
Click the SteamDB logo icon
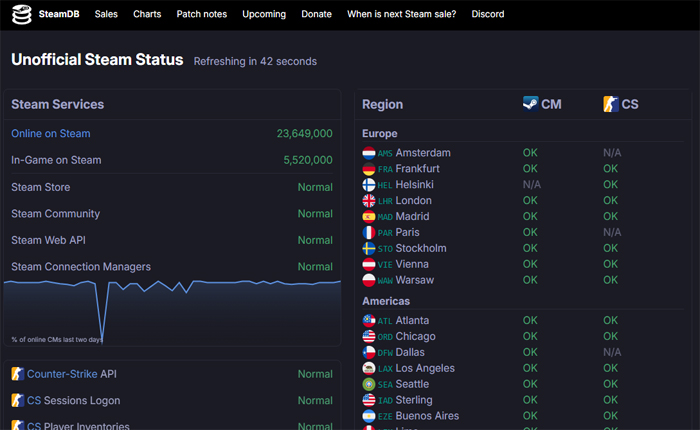click(22, 14)
